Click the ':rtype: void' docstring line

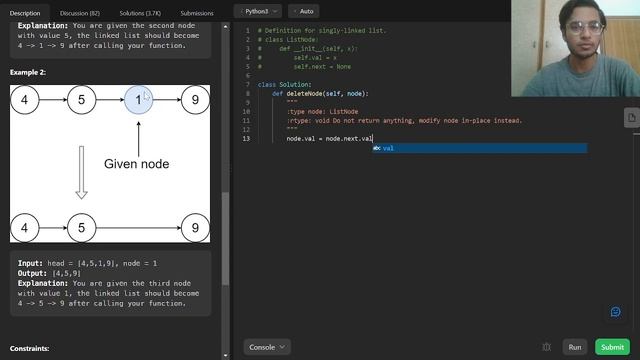point(404,120)
